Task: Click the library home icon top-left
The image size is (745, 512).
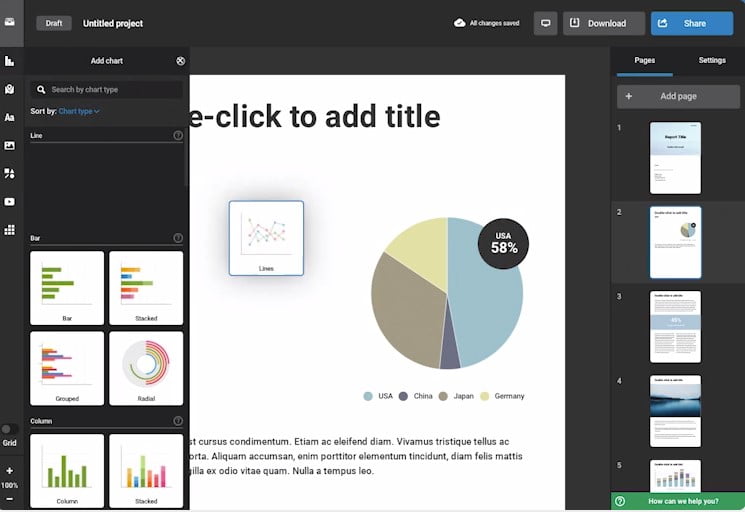Action: click(10, 22)
